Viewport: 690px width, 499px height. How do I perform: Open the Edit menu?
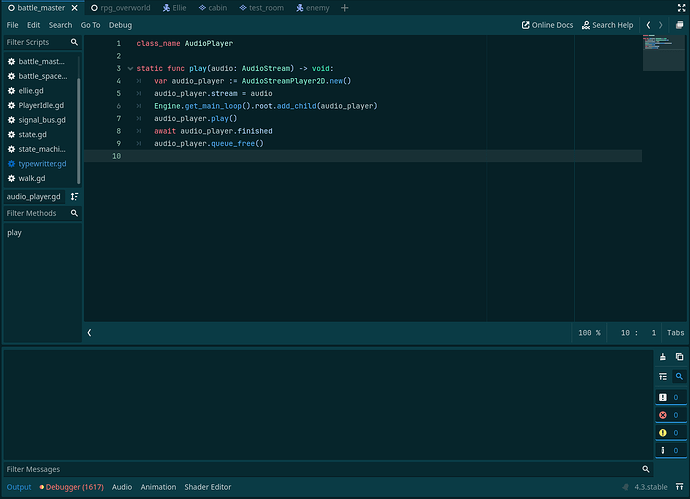click(x=33, y=25)
